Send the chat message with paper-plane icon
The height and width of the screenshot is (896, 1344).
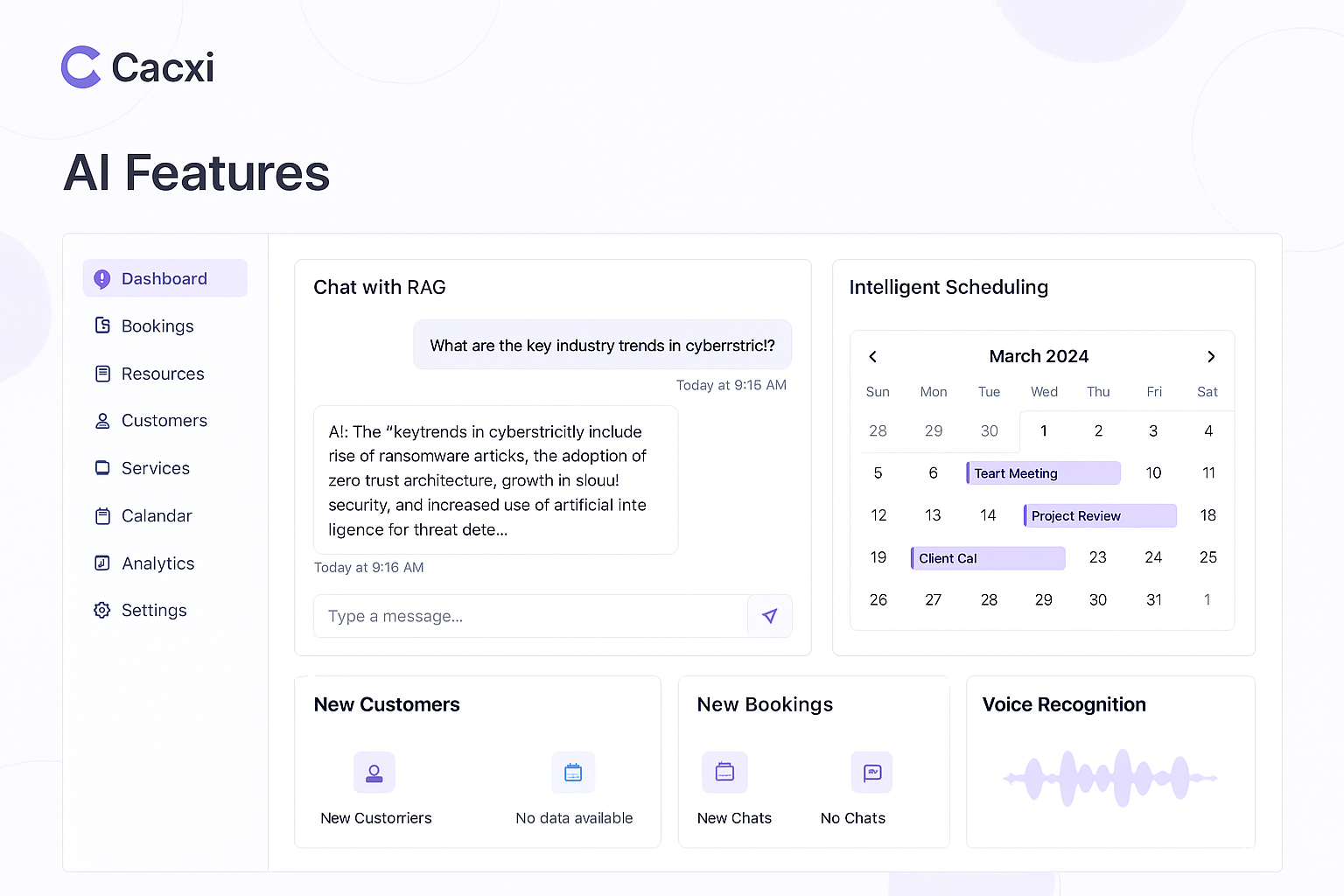(x=770, y=616)
